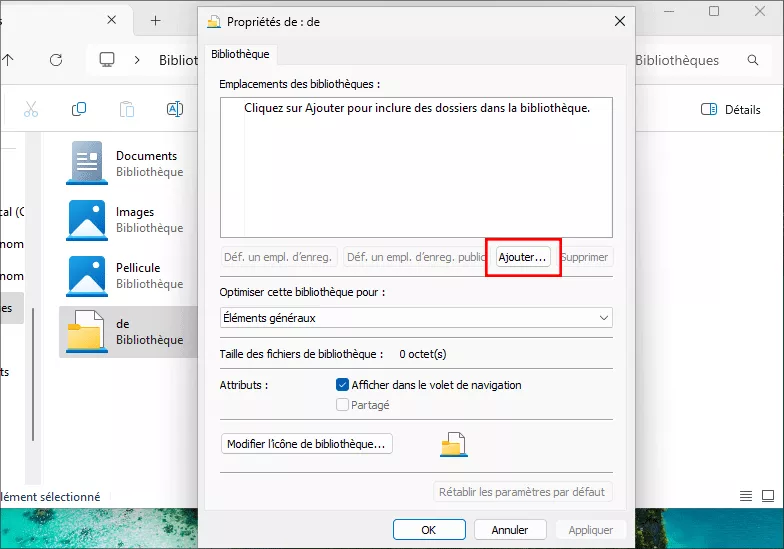Click the Rename icon in Explorer toolbar
The width and height of the screenshot is (784, 549).
pyautogui.click(x=174, y=109)
